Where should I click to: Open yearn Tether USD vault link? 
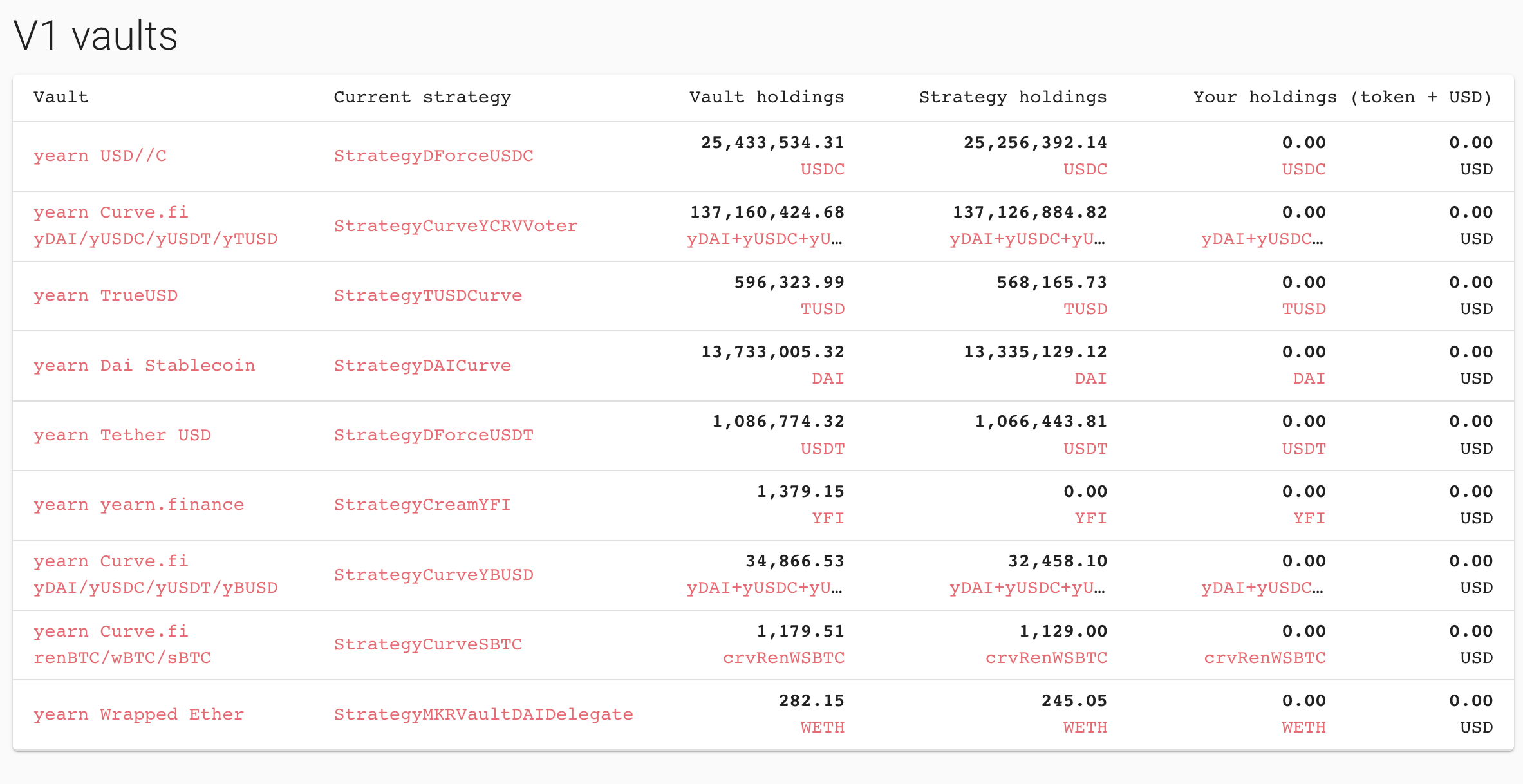click(122, 435)
